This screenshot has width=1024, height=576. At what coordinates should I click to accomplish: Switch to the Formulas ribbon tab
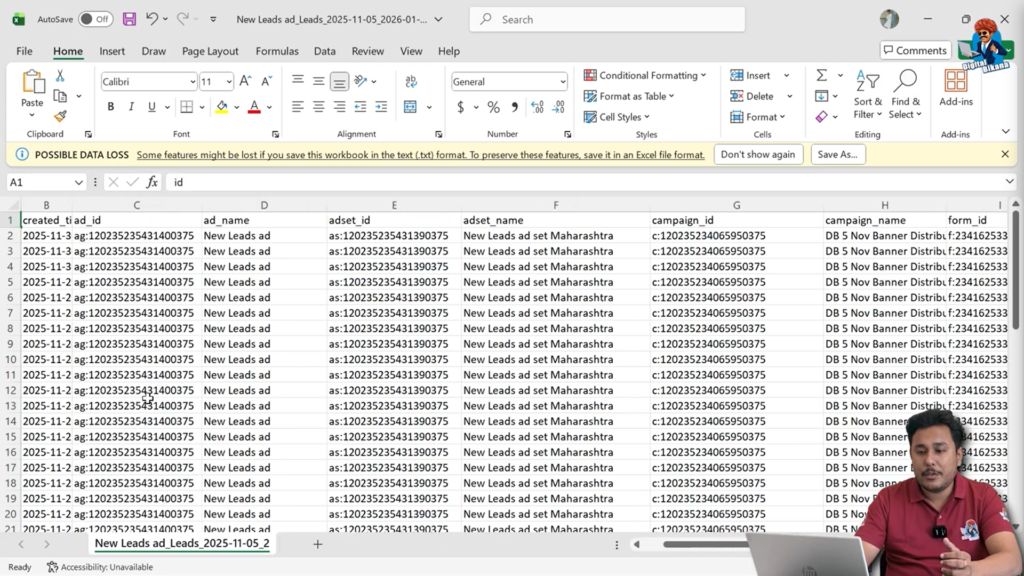(277, 51)
